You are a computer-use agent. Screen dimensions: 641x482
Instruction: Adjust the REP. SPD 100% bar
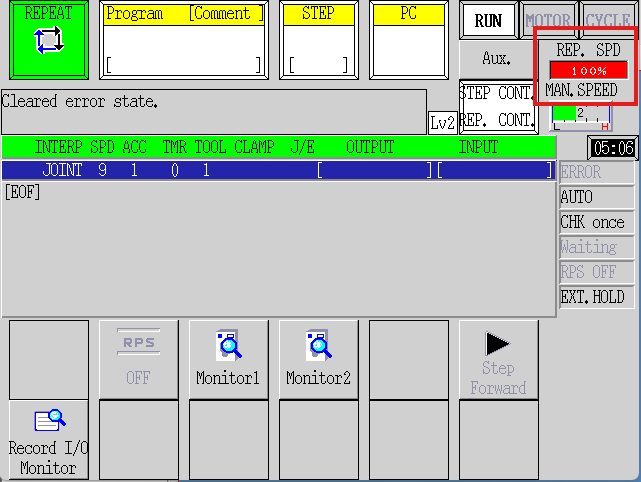click(589, 71)
